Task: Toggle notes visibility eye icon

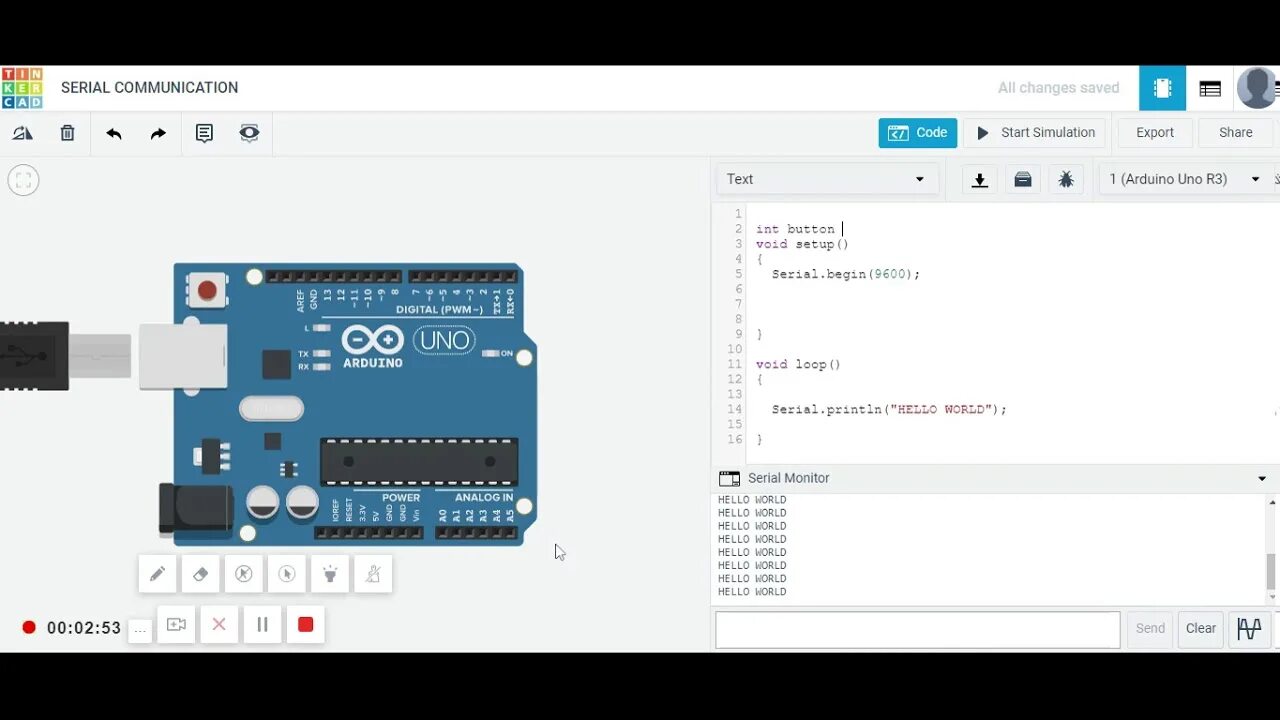Action: click(x=249, y=133)
